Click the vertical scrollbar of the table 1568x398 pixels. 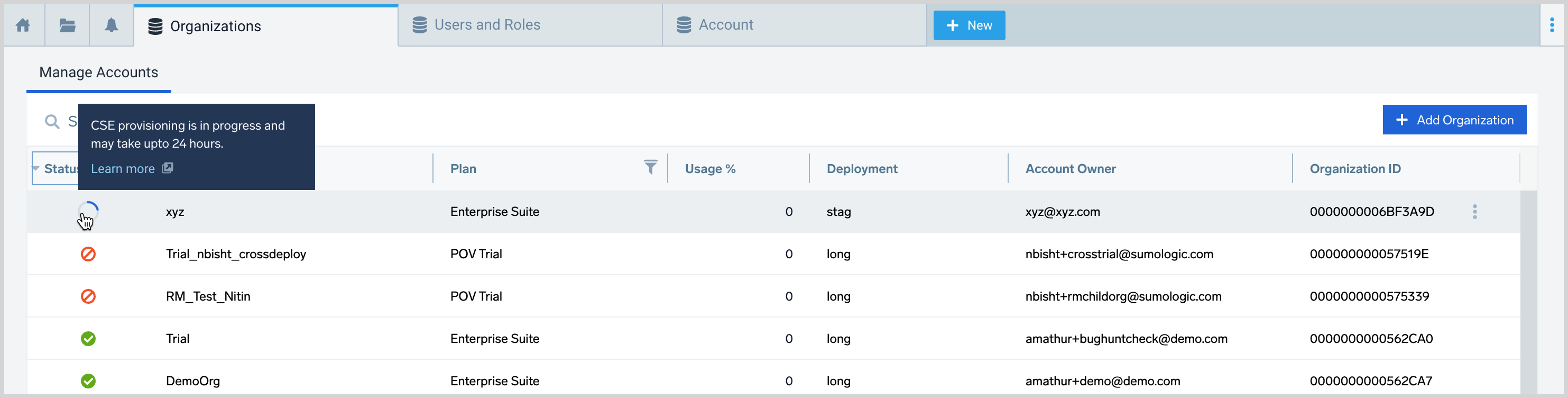pos(1528,293)
